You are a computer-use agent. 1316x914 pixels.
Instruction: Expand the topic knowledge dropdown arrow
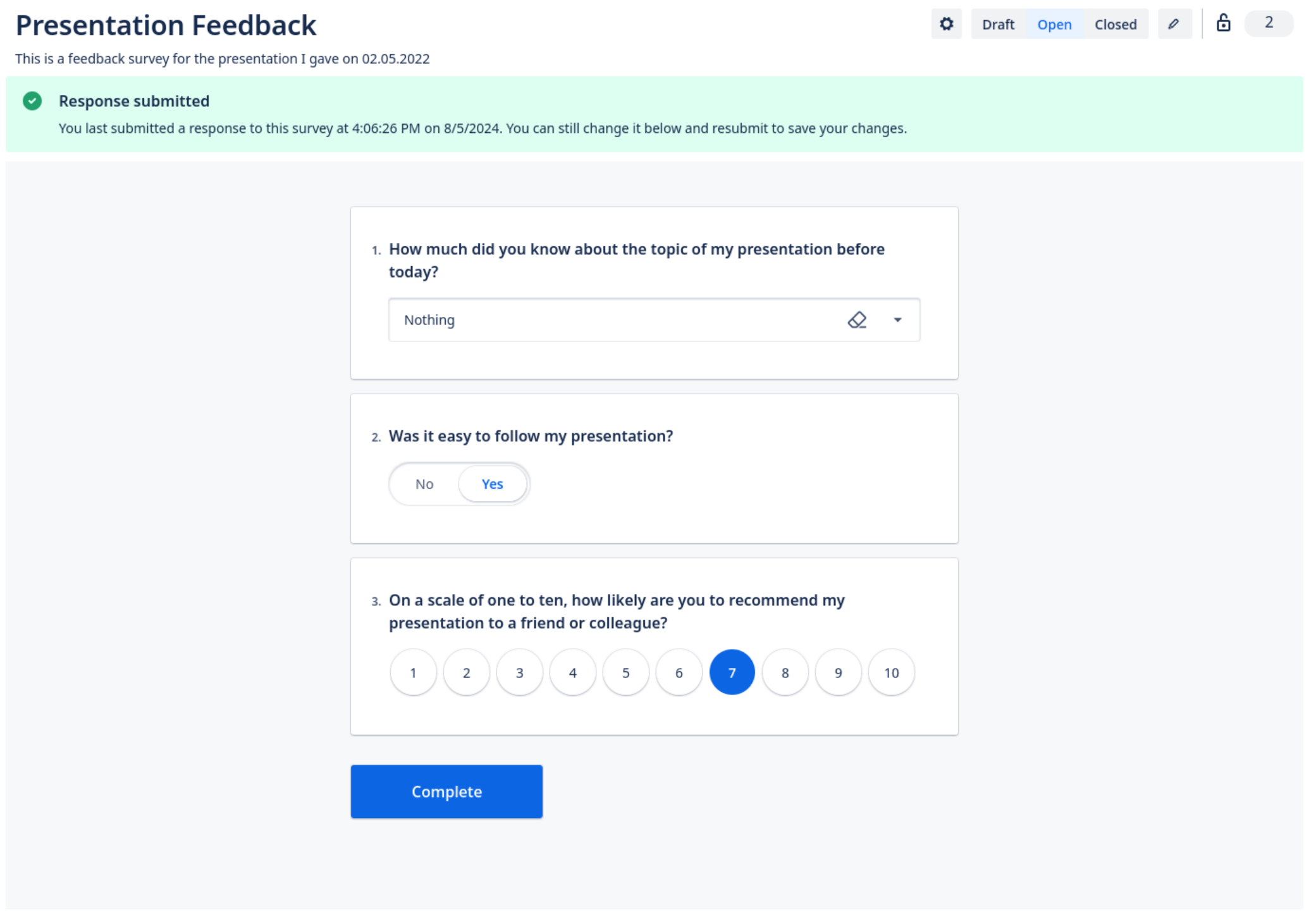pos(897,320)
